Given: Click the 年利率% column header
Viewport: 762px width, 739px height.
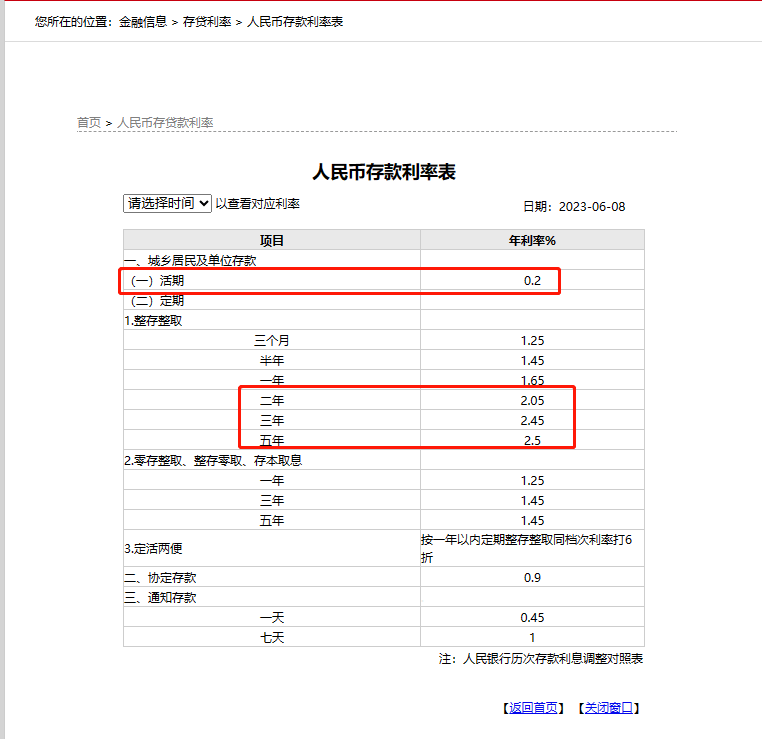Looking at the screenshot, I should click(532, 241).
